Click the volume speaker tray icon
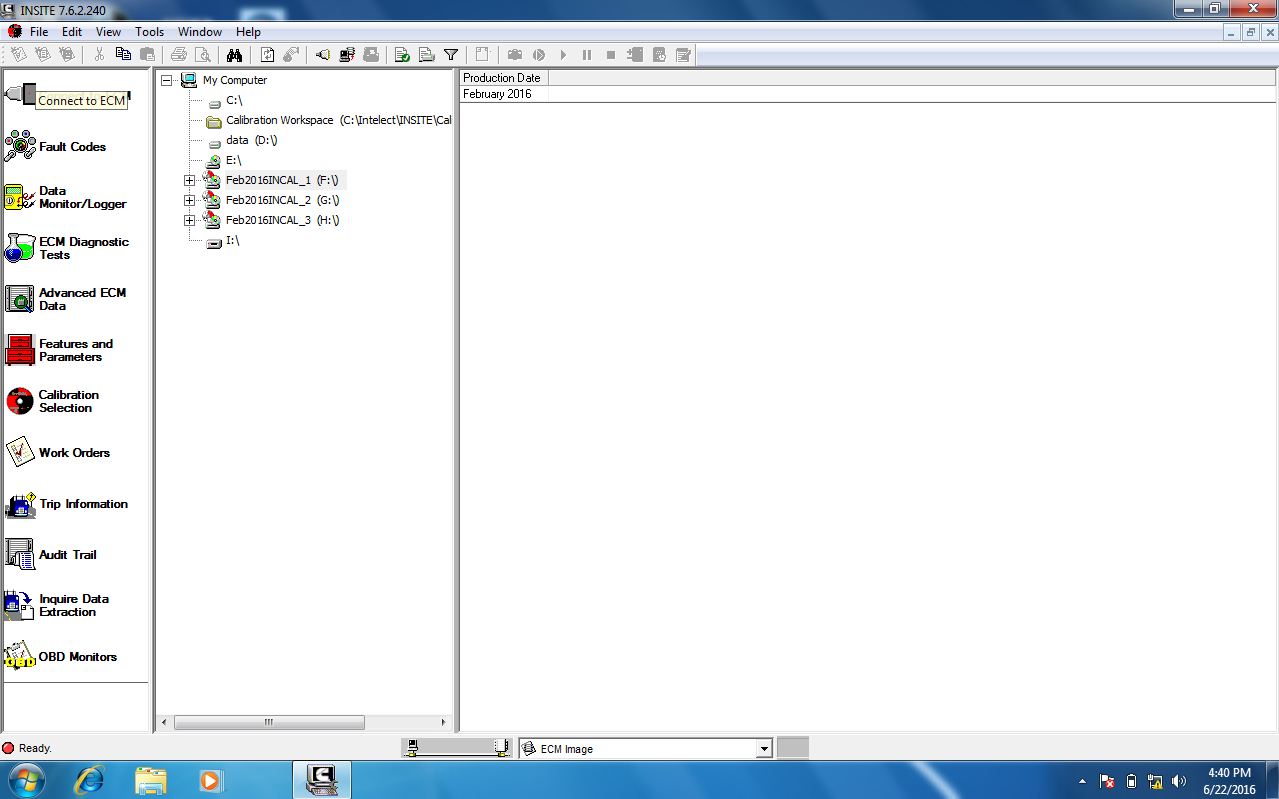Image resolution: width=1279 pixels, height=799 pixels. (x=1179, y=781)
